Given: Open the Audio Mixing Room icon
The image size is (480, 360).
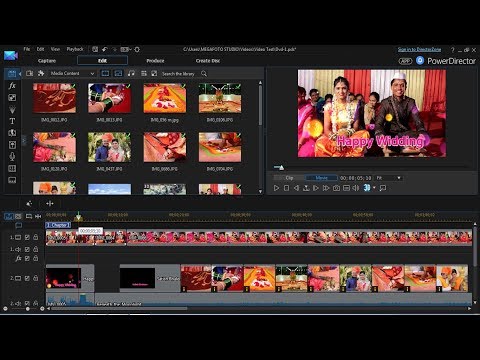Looking at the screenshot, I should point(12,145).
